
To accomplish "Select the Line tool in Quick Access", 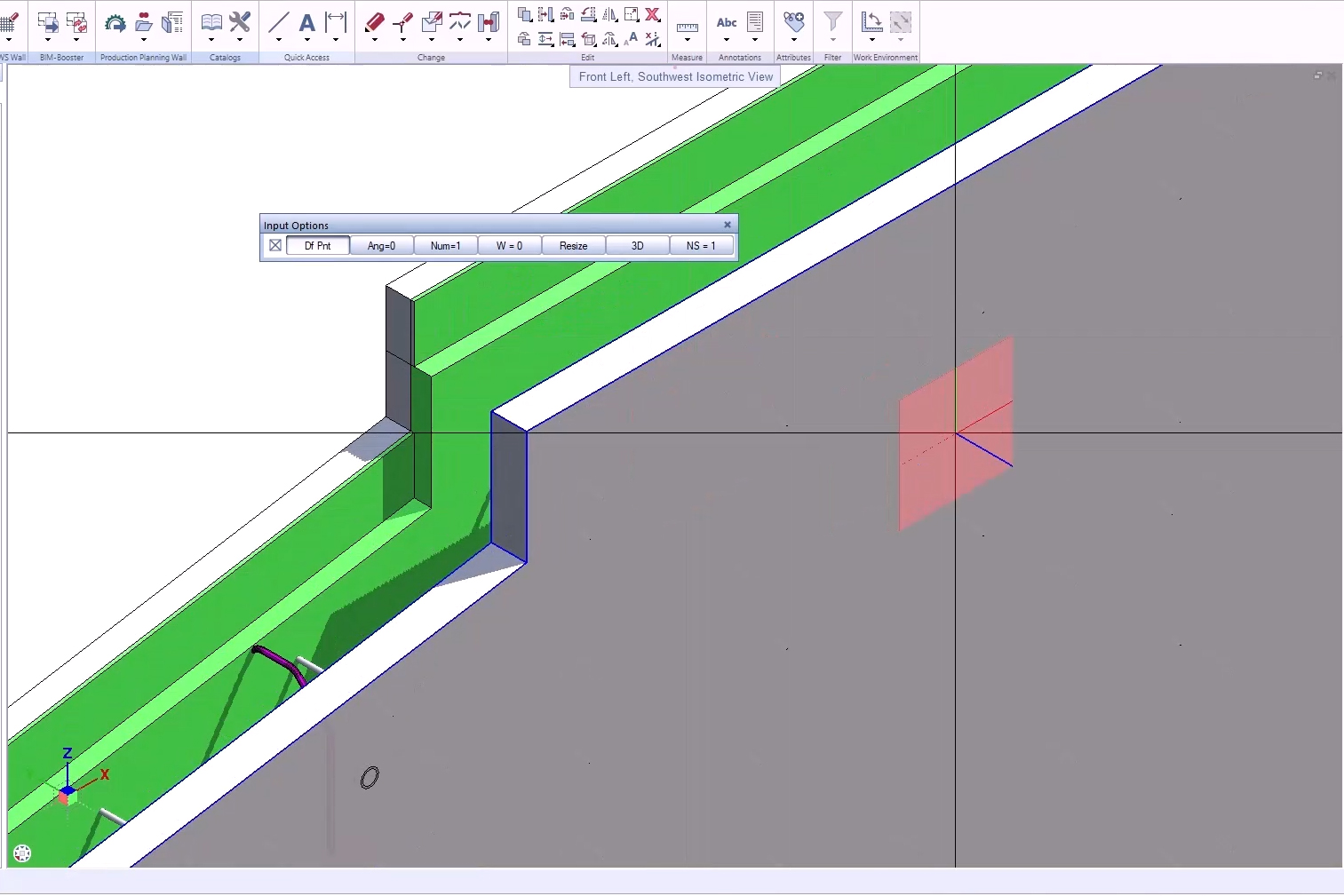I will 279,24.
